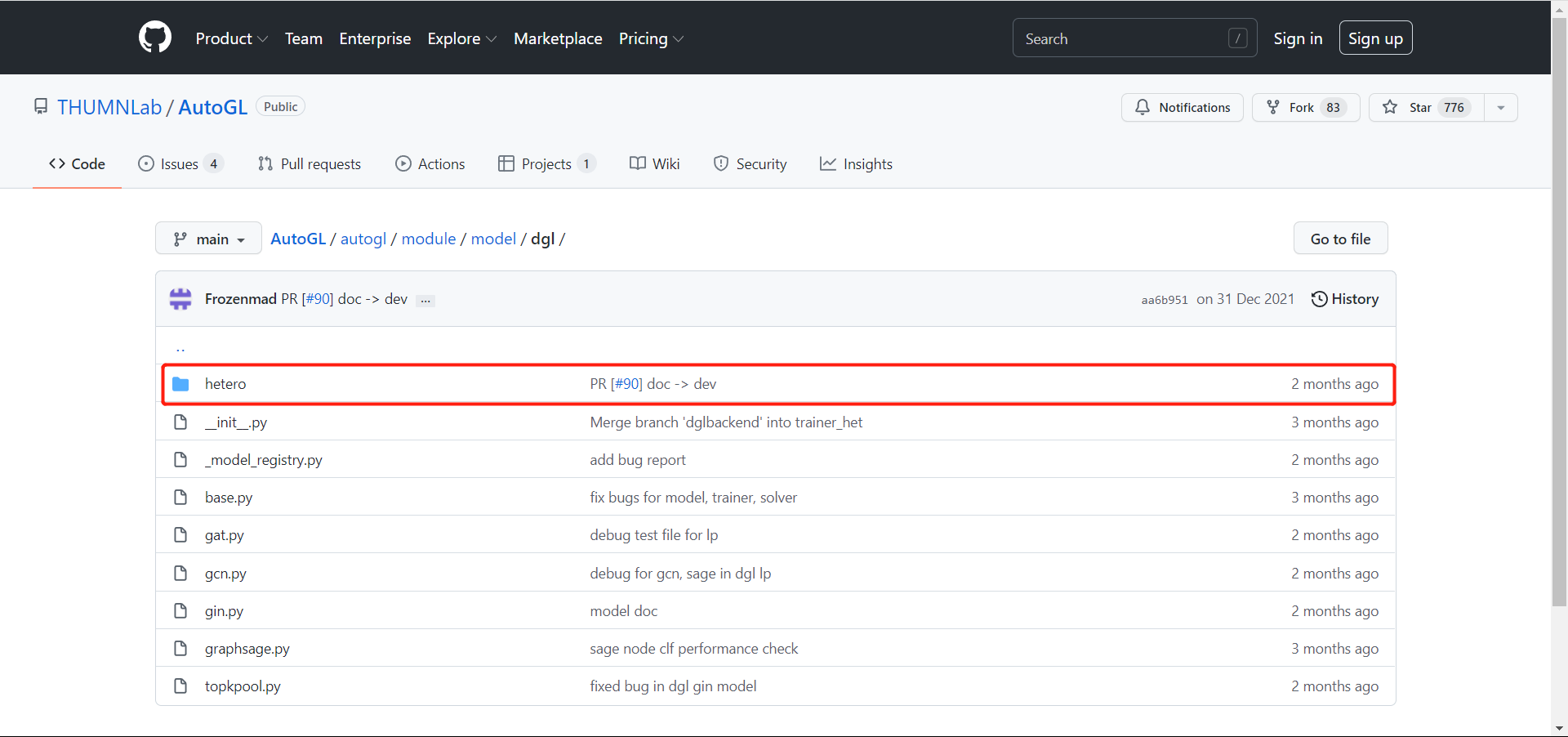This screenshot has width=1568, height=737.
Task: View the 776 stargazers count
Action: (1454, 107)
